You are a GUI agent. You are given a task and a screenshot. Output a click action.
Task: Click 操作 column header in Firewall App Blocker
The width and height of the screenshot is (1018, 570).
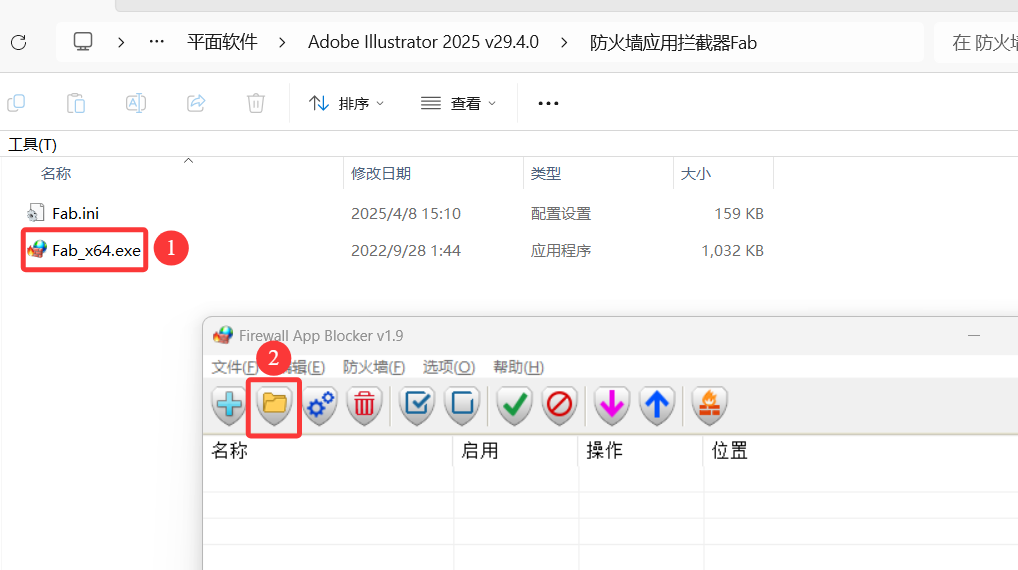(x=604, y=451)
